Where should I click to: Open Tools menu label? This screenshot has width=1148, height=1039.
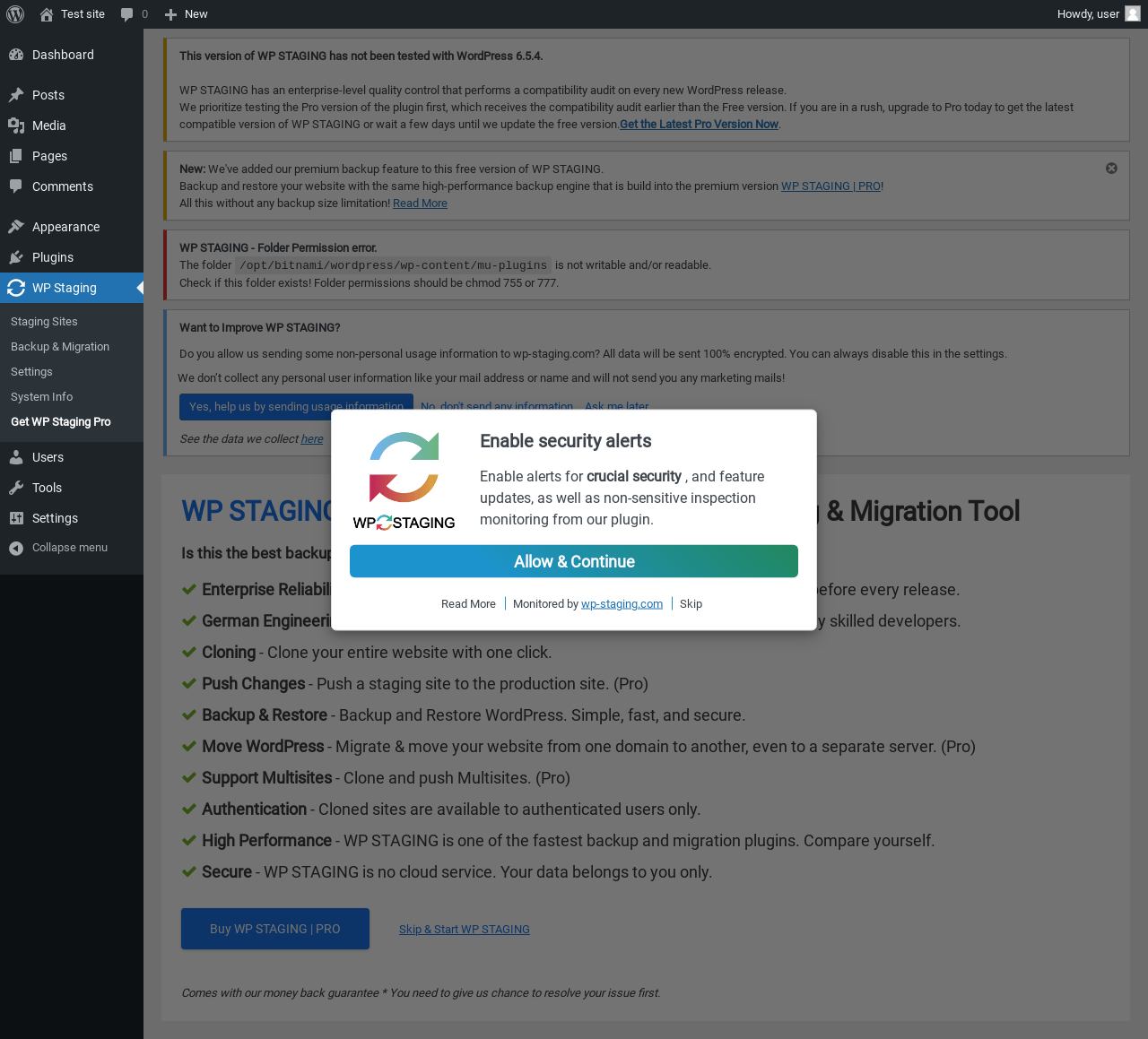point(47,488)
